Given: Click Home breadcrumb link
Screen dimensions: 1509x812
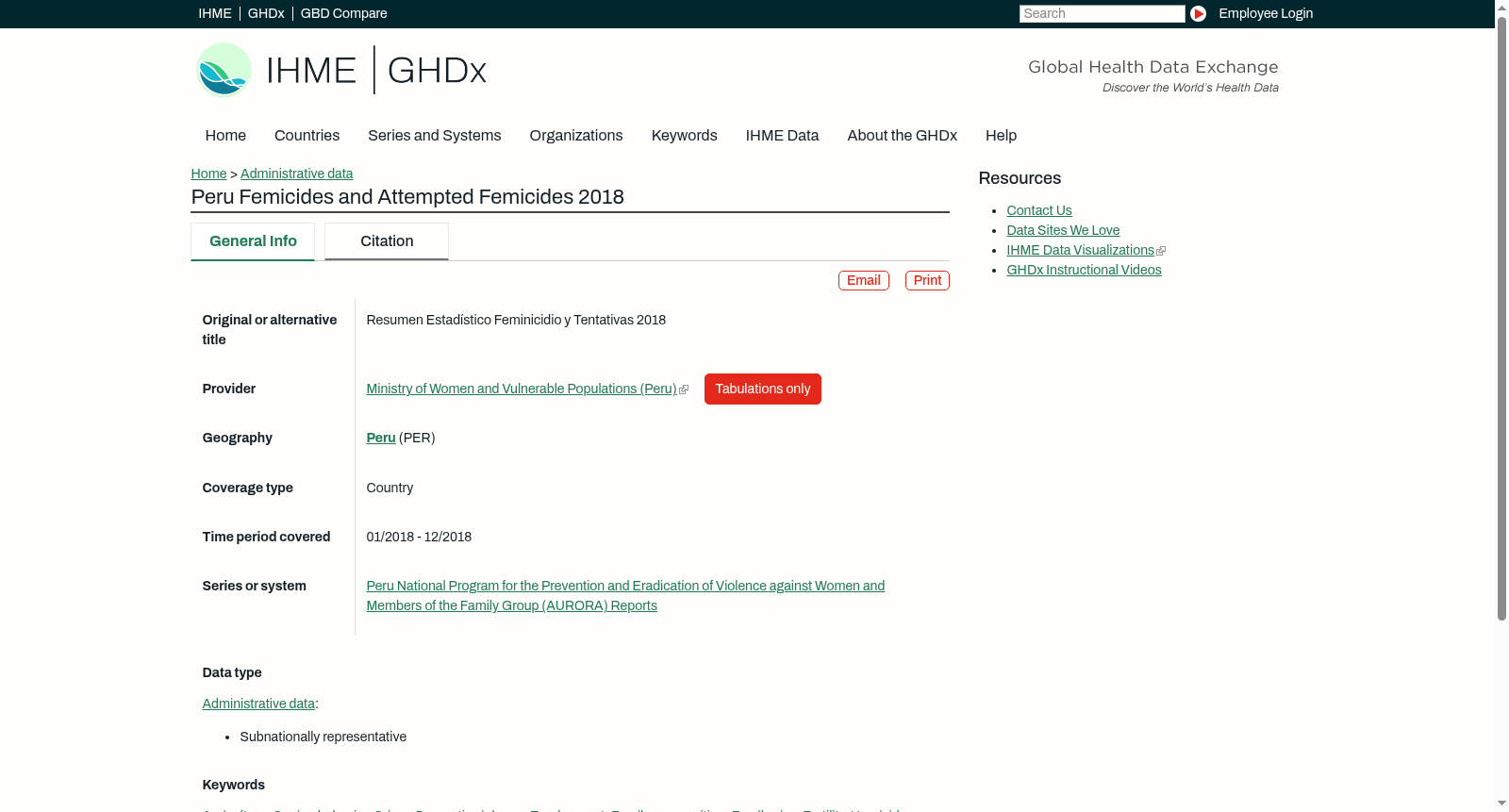Looking at the screenshot, I should click(208, 174).
